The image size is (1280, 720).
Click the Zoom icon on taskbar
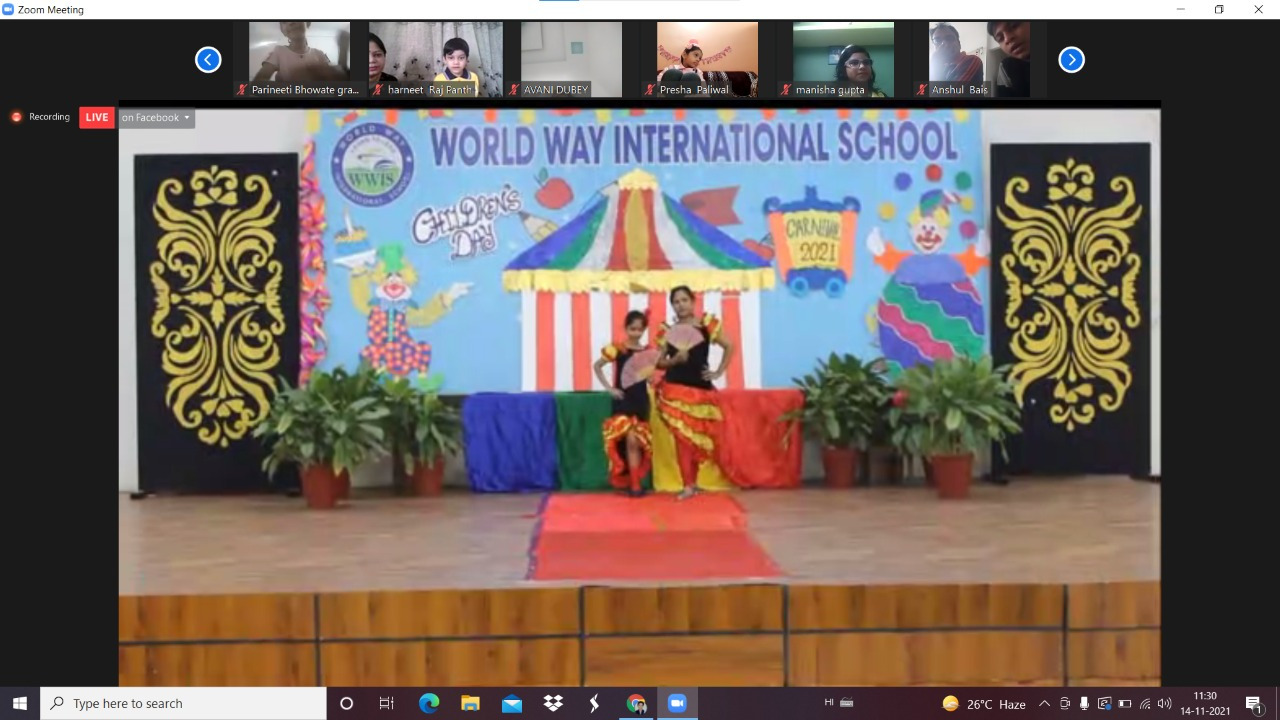[x=677, y=704]
